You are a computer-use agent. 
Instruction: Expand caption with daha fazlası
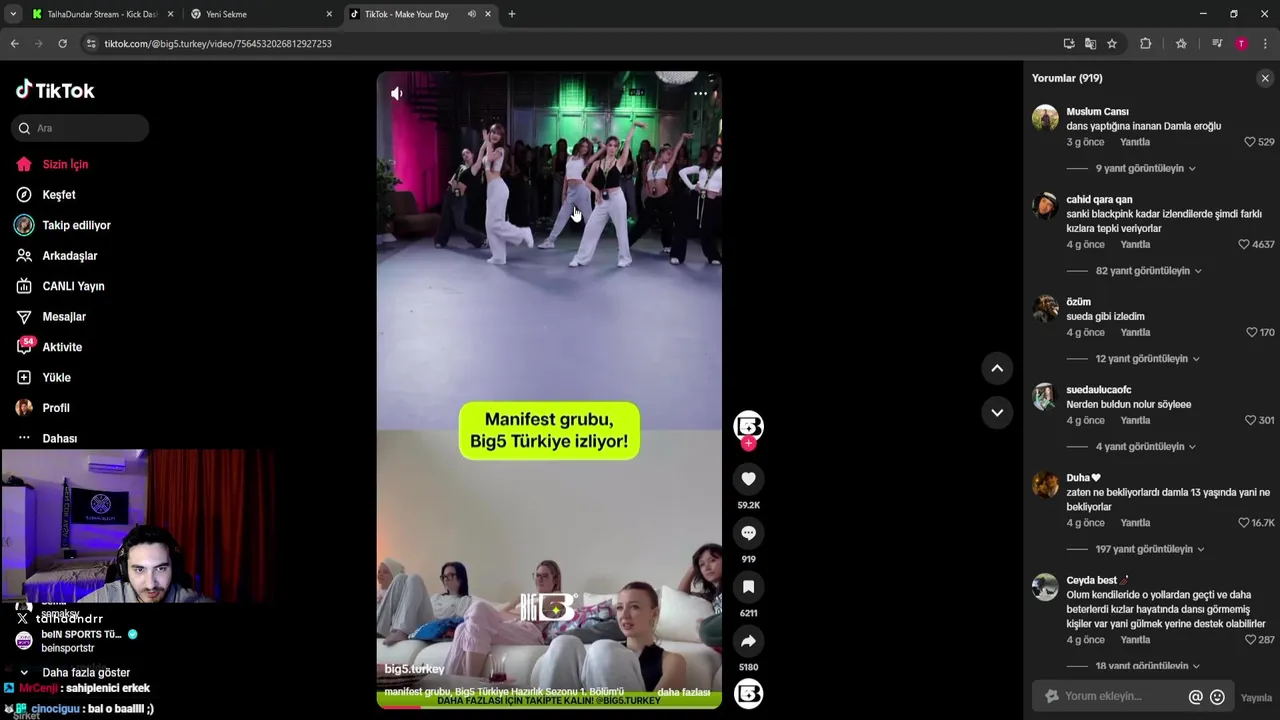tap(683, 692)
